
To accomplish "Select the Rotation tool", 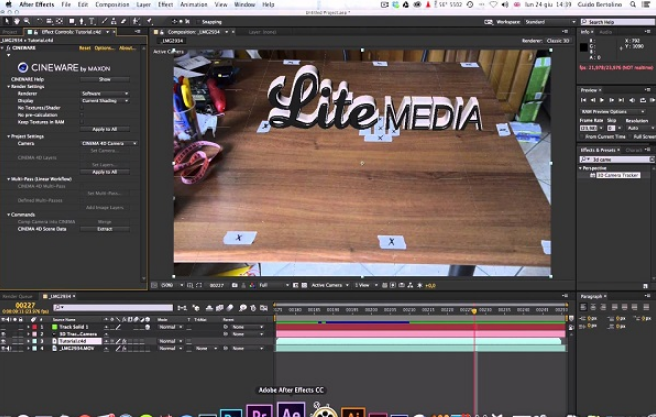I will pos(39,21).
